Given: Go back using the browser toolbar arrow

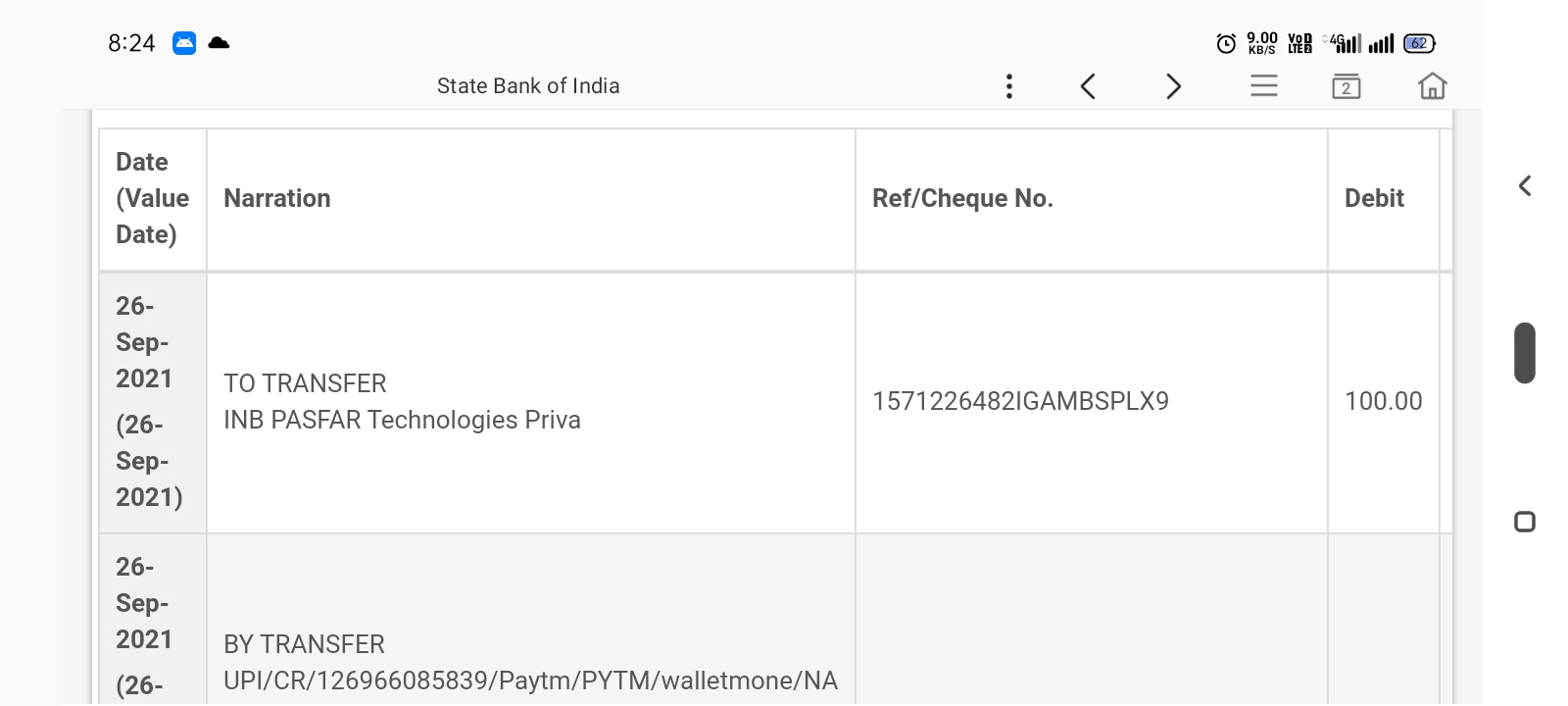Looking at the screenshot, I should click(1088, 86).
